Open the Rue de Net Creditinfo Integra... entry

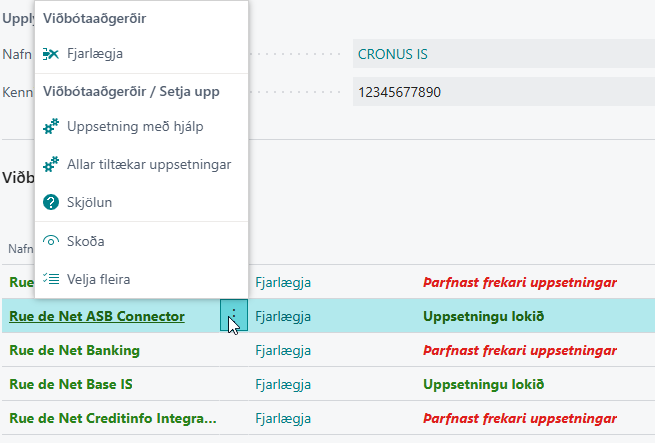pos(112,418)
